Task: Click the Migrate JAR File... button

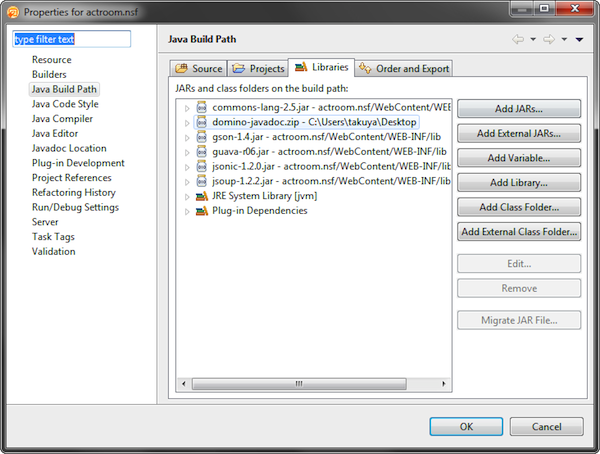Action: pos(519,320)
